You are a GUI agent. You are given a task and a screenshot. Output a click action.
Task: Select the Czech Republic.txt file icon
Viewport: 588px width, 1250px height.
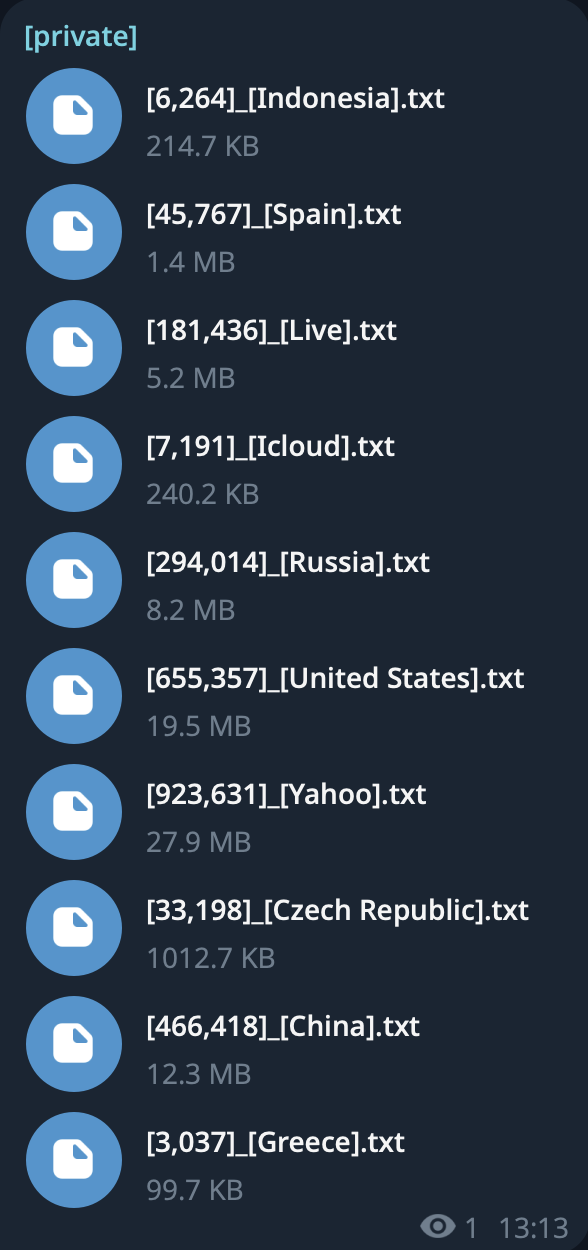(x=74, y=928)
